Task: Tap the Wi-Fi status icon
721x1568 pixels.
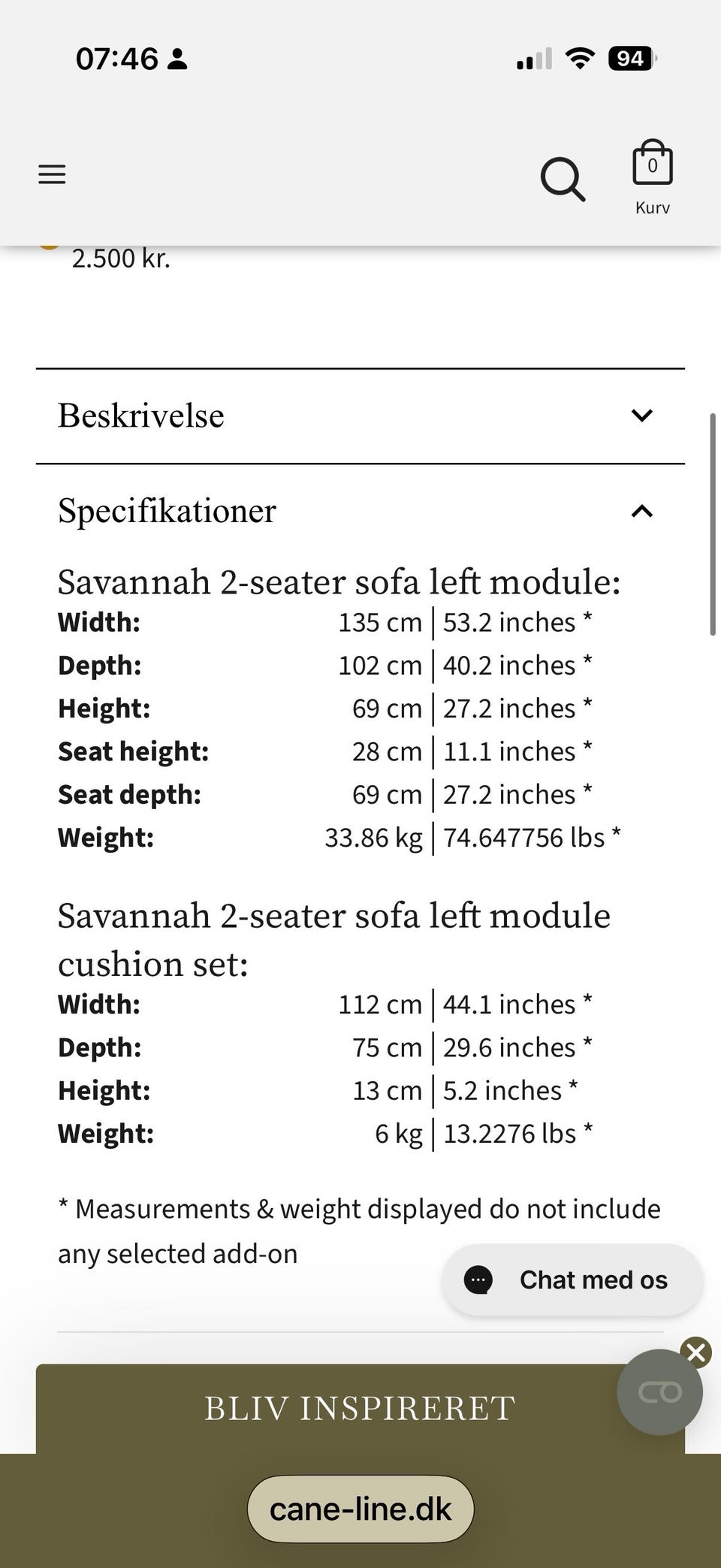Action: click(x=579, y=58)
